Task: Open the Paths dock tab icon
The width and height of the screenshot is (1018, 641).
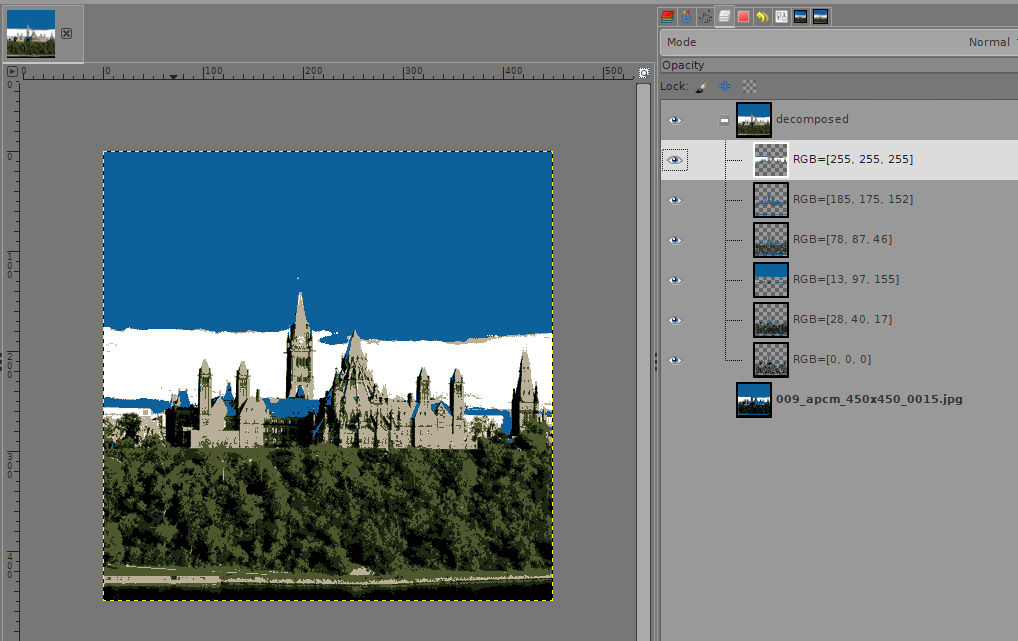Action: coord(705,17)
